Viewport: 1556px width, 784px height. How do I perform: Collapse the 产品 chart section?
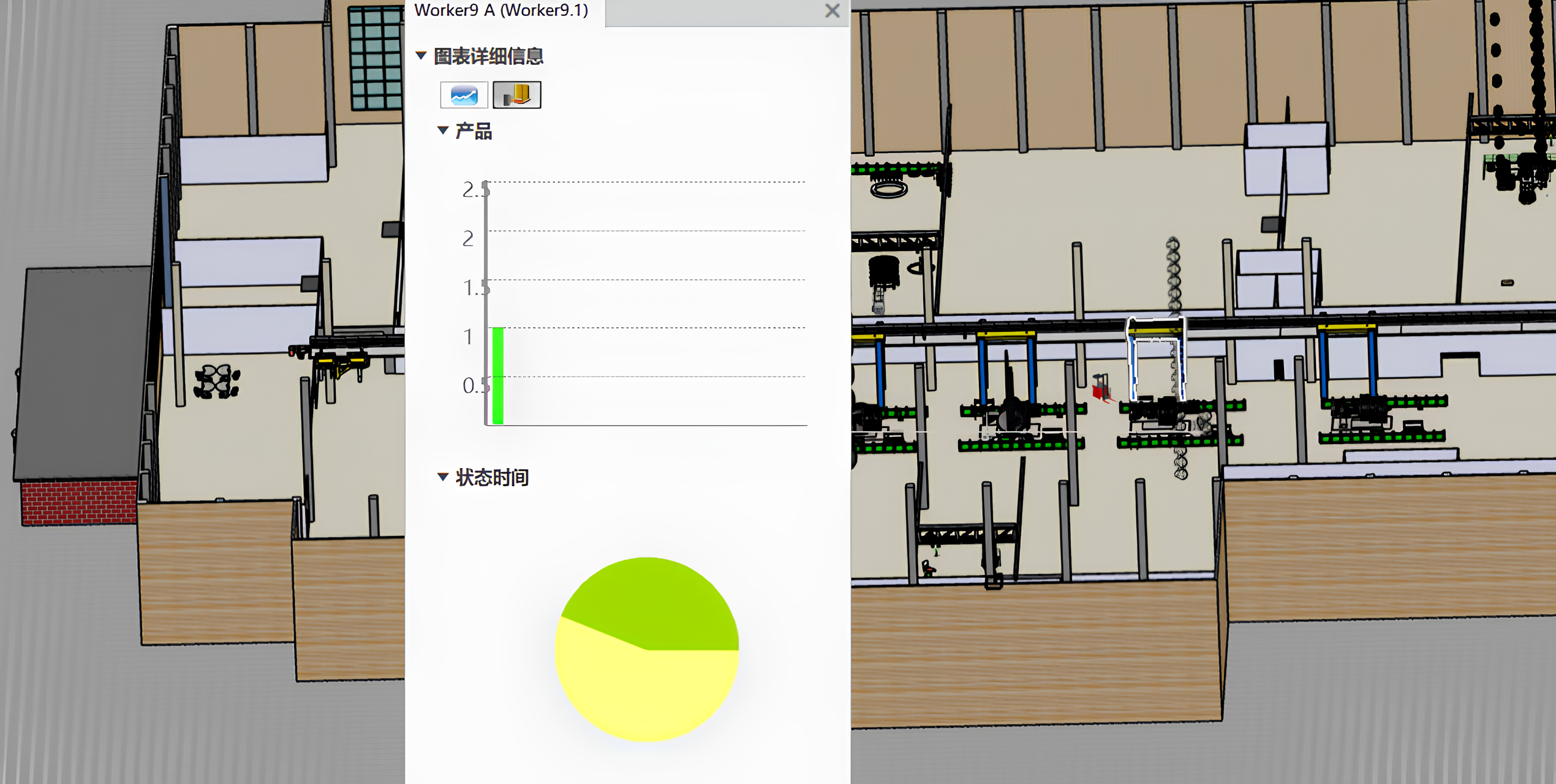443,130
